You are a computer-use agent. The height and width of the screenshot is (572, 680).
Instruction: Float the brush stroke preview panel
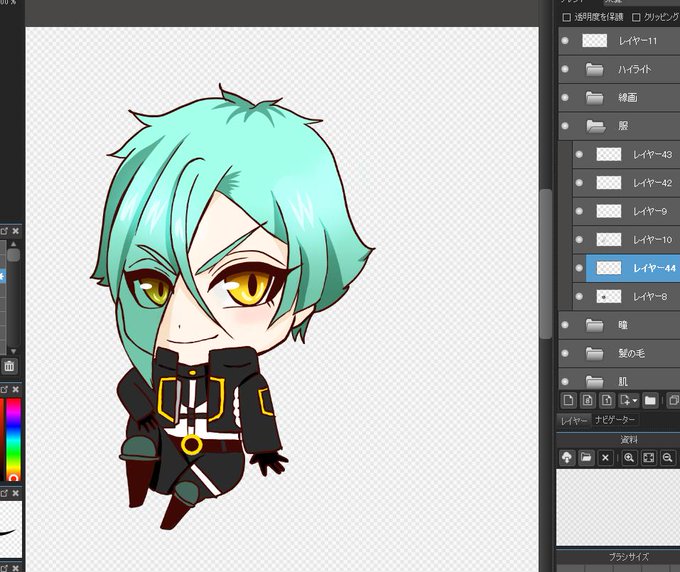[4, 493]
